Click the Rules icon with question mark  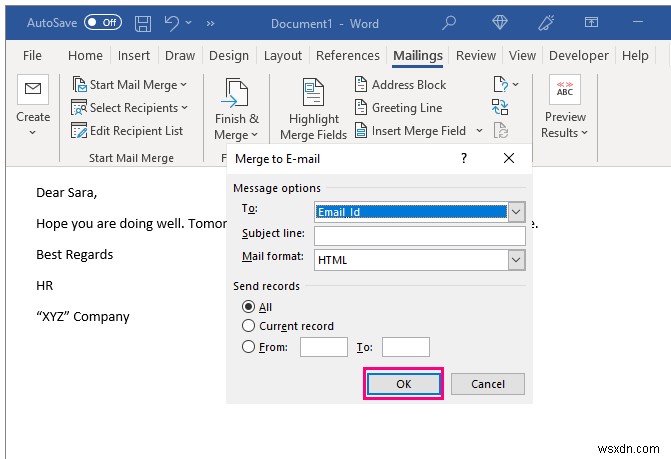[x=501, y=84]
